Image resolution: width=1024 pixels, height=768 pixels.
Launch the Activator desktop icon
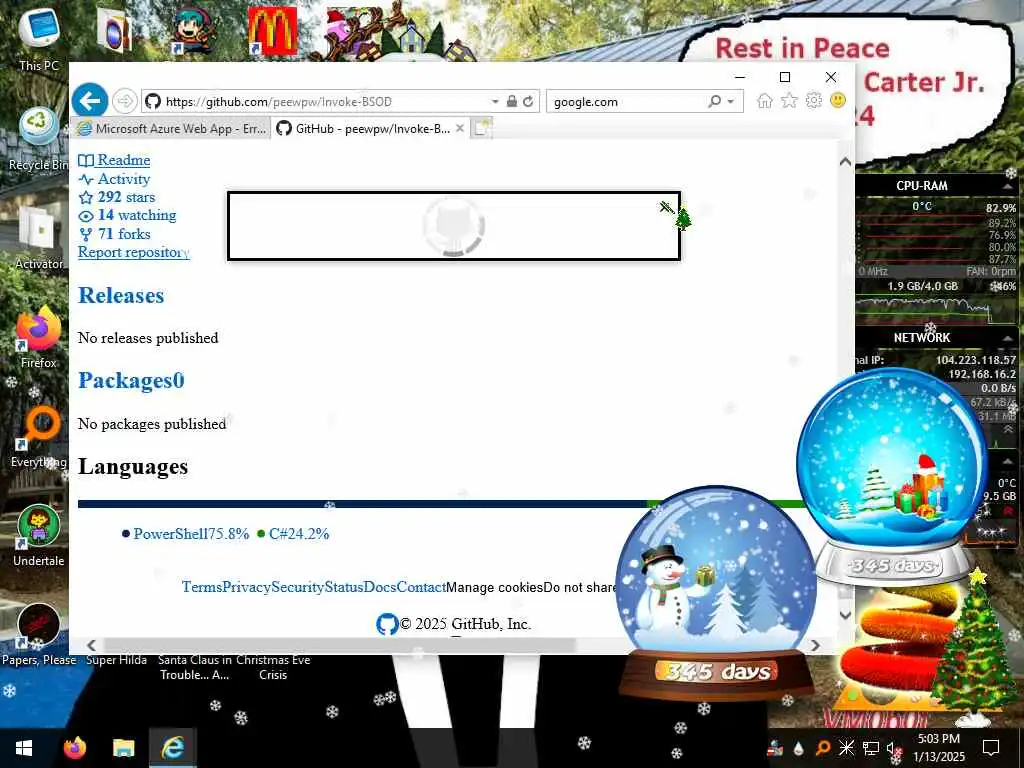[x=39, y=238]
